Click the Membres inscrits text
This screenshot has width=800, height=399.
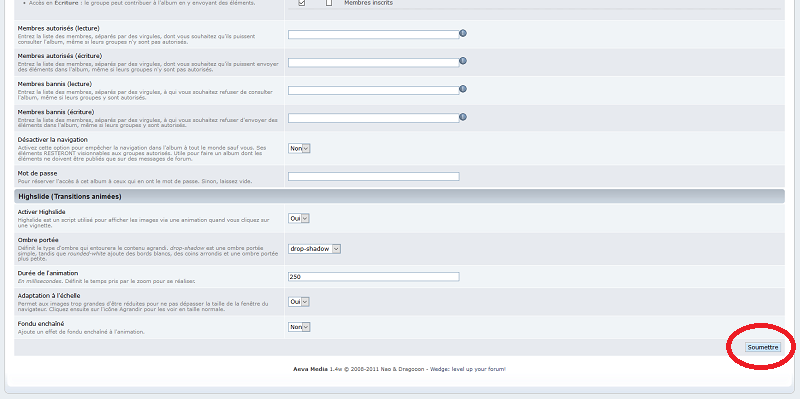[x=368, y=3]
